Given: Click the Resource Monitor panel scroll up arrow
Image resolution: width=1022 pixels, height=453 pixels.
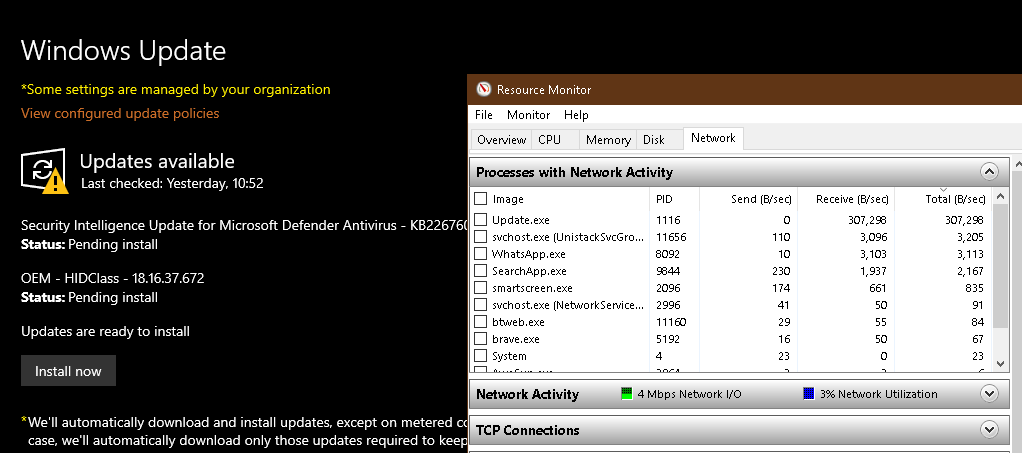Looking at the screenshot, I should 1016,164.
